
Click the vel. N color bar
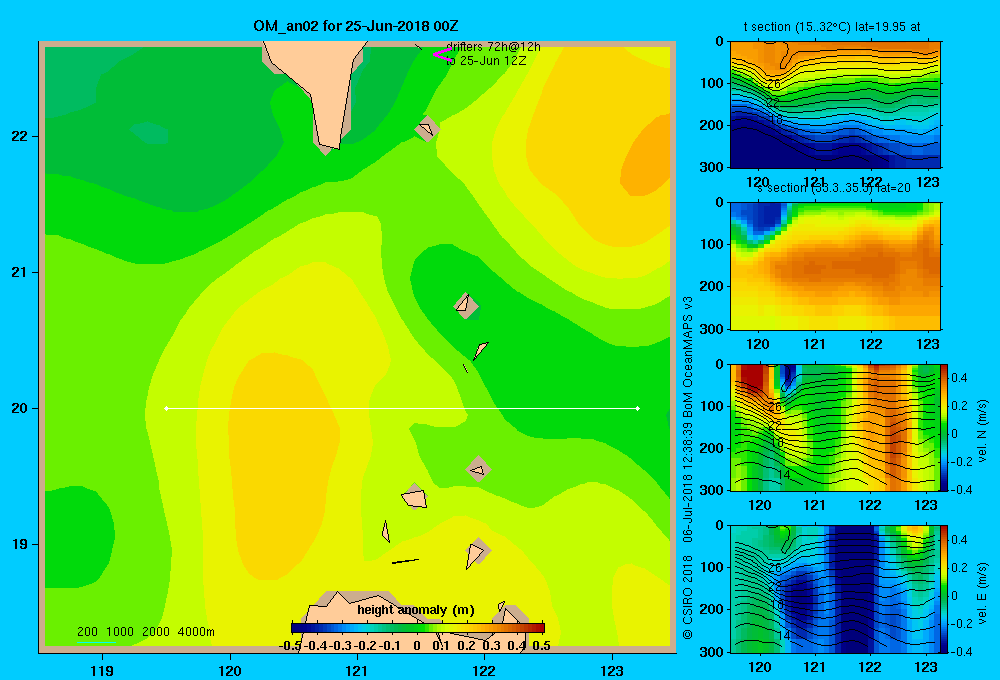pyautogui.click(x=945, y=428)
